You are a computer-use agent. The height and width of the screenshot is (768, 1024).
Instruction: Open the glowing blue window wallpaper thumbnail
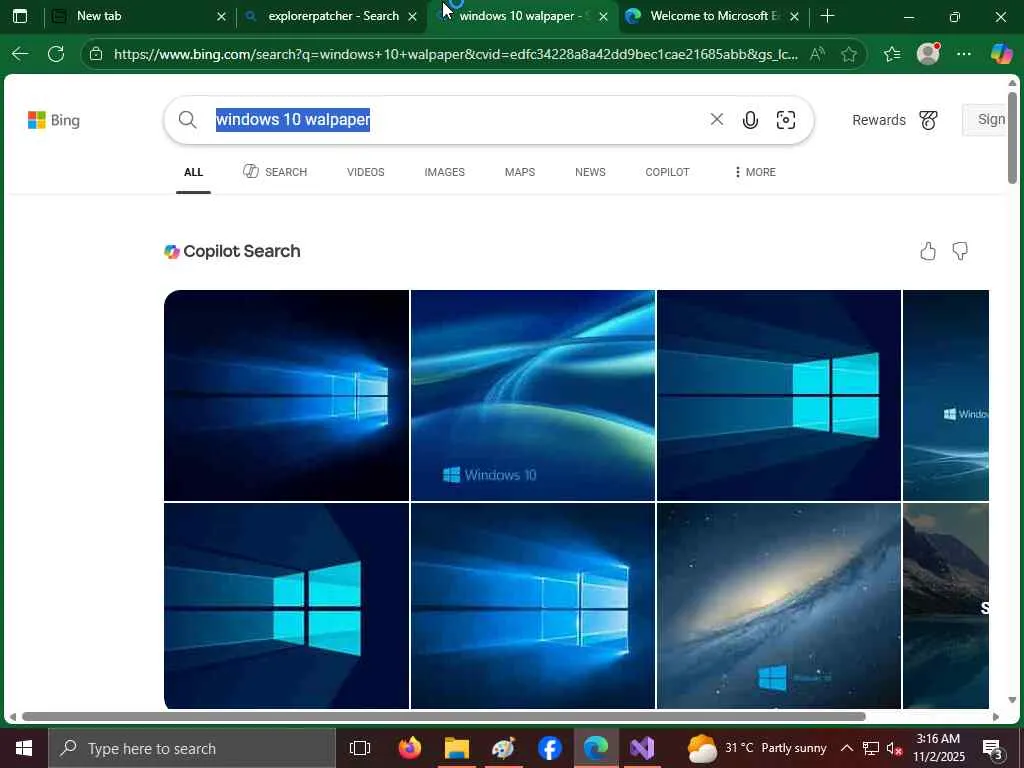286,395
